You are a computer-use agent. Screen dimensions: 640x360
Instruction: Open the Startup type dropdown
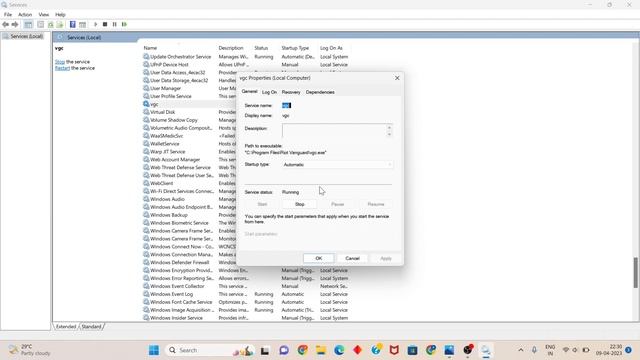[337, 164]
